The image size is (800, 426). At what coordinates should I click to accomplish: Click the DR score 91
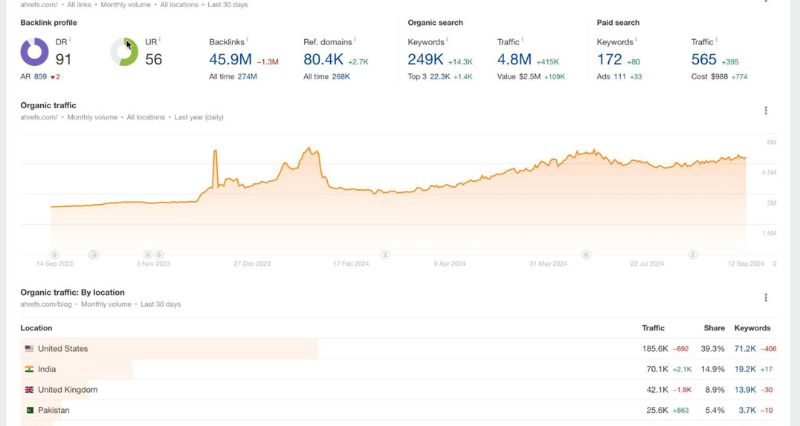(x=63, y=59)
